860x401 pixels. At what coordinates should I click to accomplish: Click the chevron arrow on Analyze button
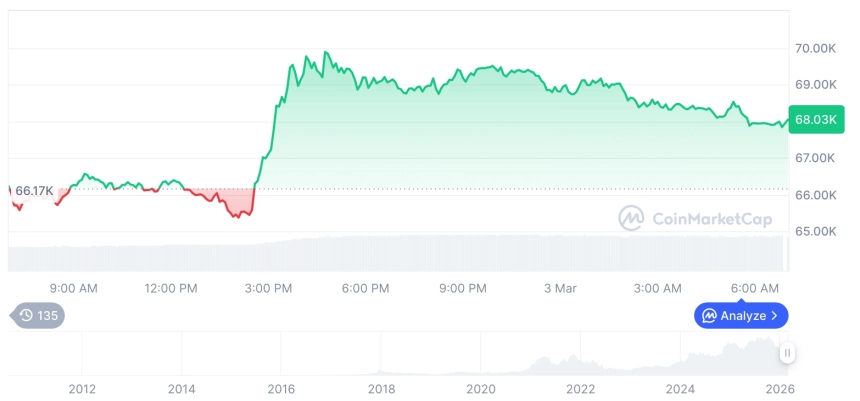pos(775,316)
